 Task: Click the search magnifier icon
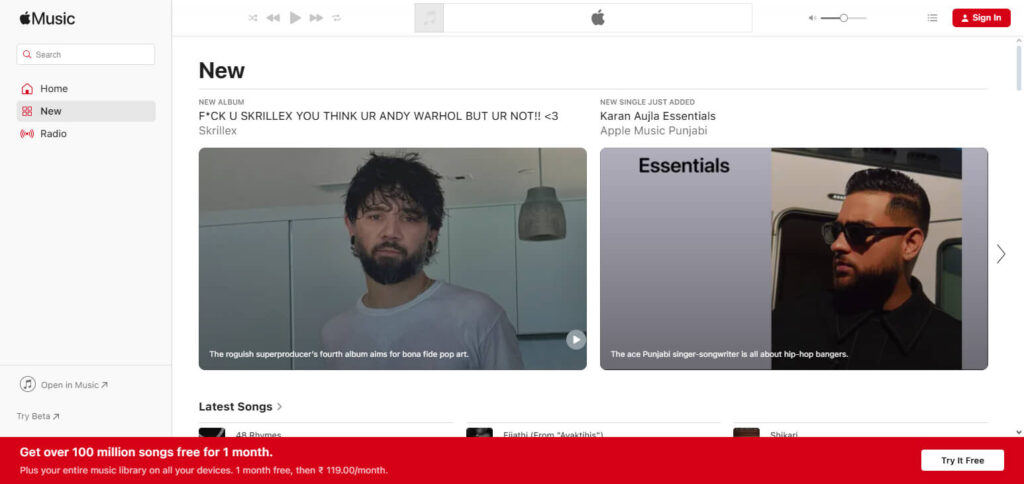coord(27,54)
